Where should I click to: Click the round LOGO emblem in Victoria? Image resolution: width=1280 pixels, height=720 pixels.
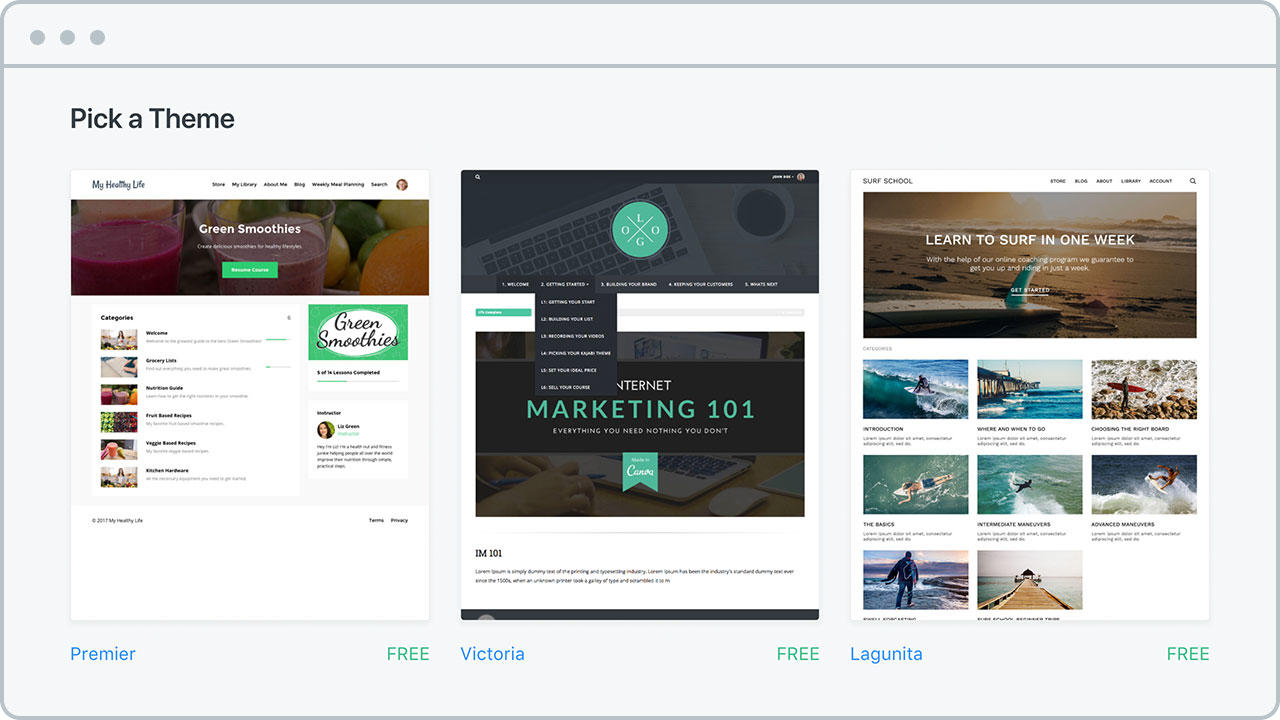pos(640,230)
